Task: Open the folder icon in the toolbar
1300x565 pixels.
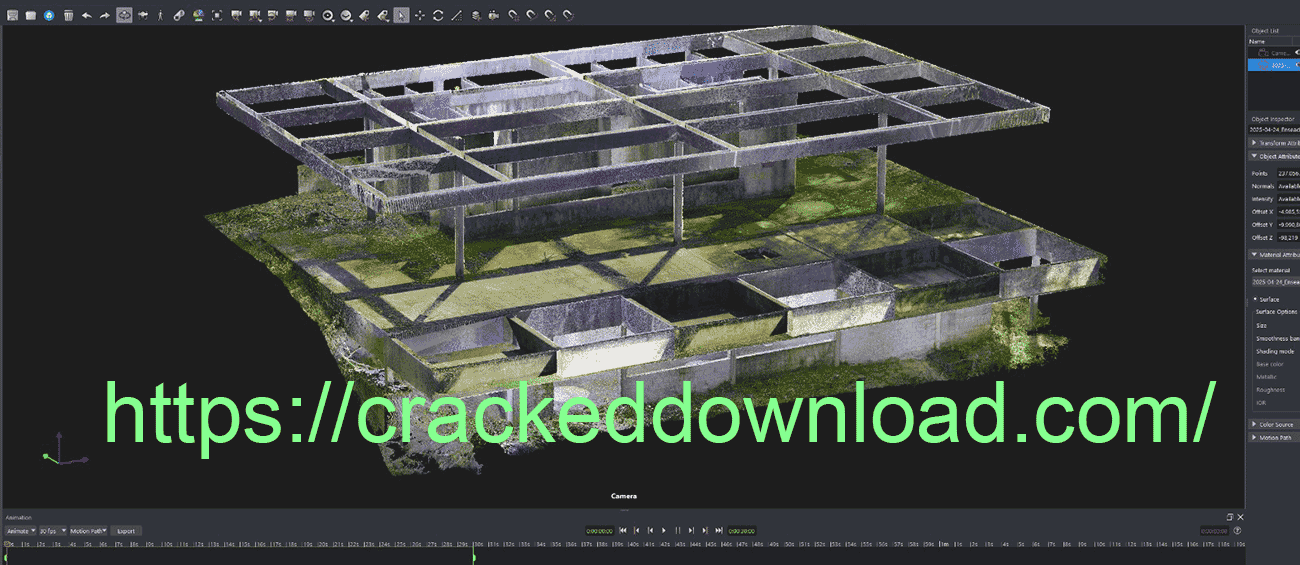Action: 31,15
